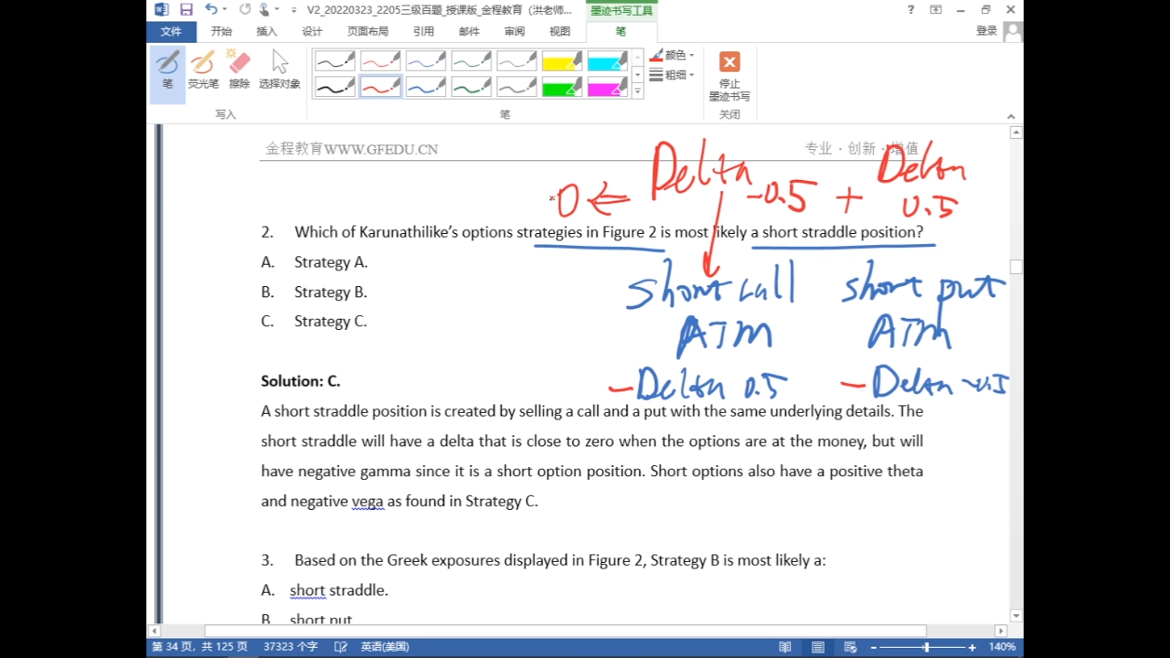Screen dimensions: 1170x658
Task: Select the 荧光笔 highlighter tool
Action: pos(203,72)
